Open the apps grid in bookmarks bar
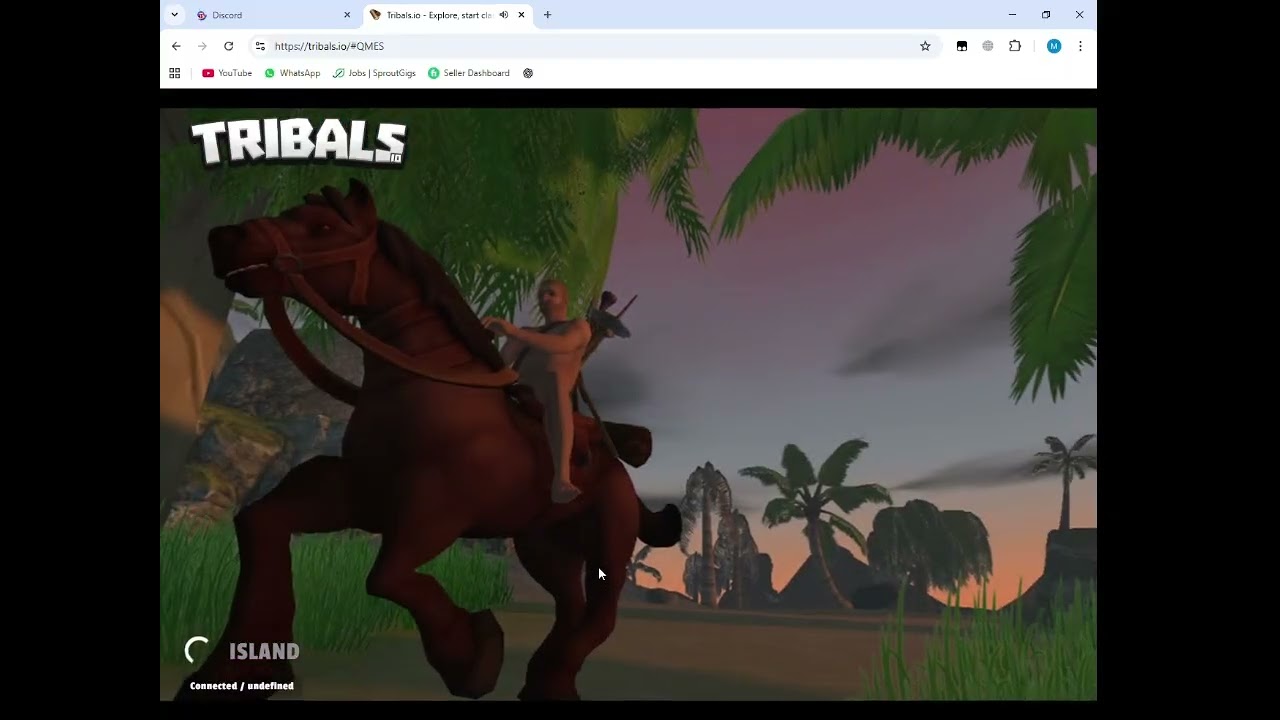Viewport: 1280px width, 720px height. [174, 73]
